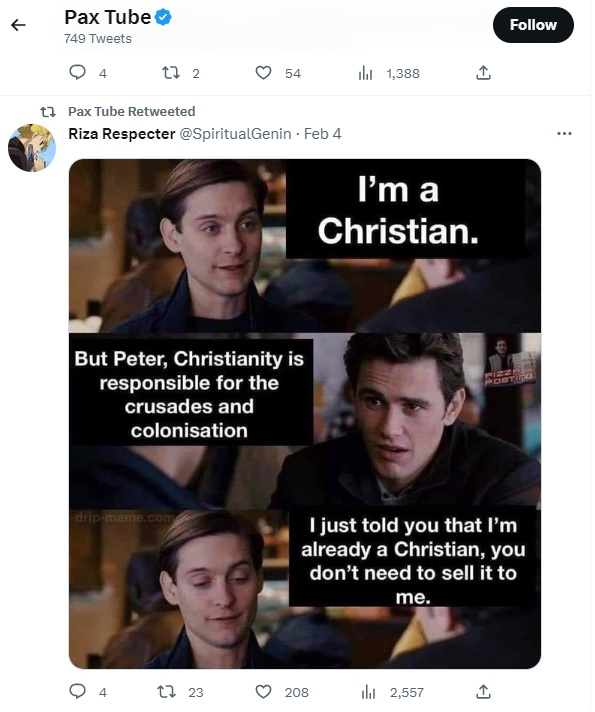Like the top tweet with 54 likes
Viewport: 595px width, 712px height.
coord(265,73)
